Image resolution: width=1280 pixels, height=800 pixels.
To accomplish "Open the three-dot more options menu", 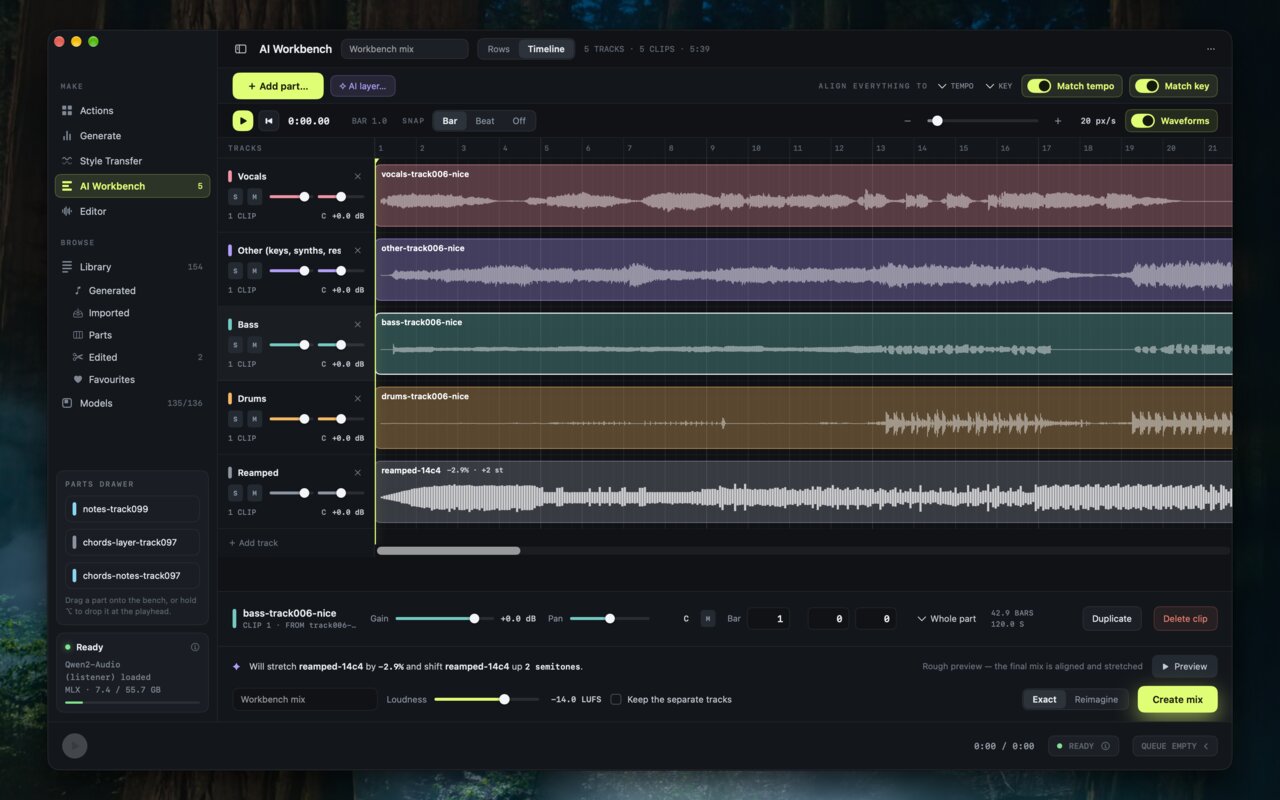I will 1211,49.
